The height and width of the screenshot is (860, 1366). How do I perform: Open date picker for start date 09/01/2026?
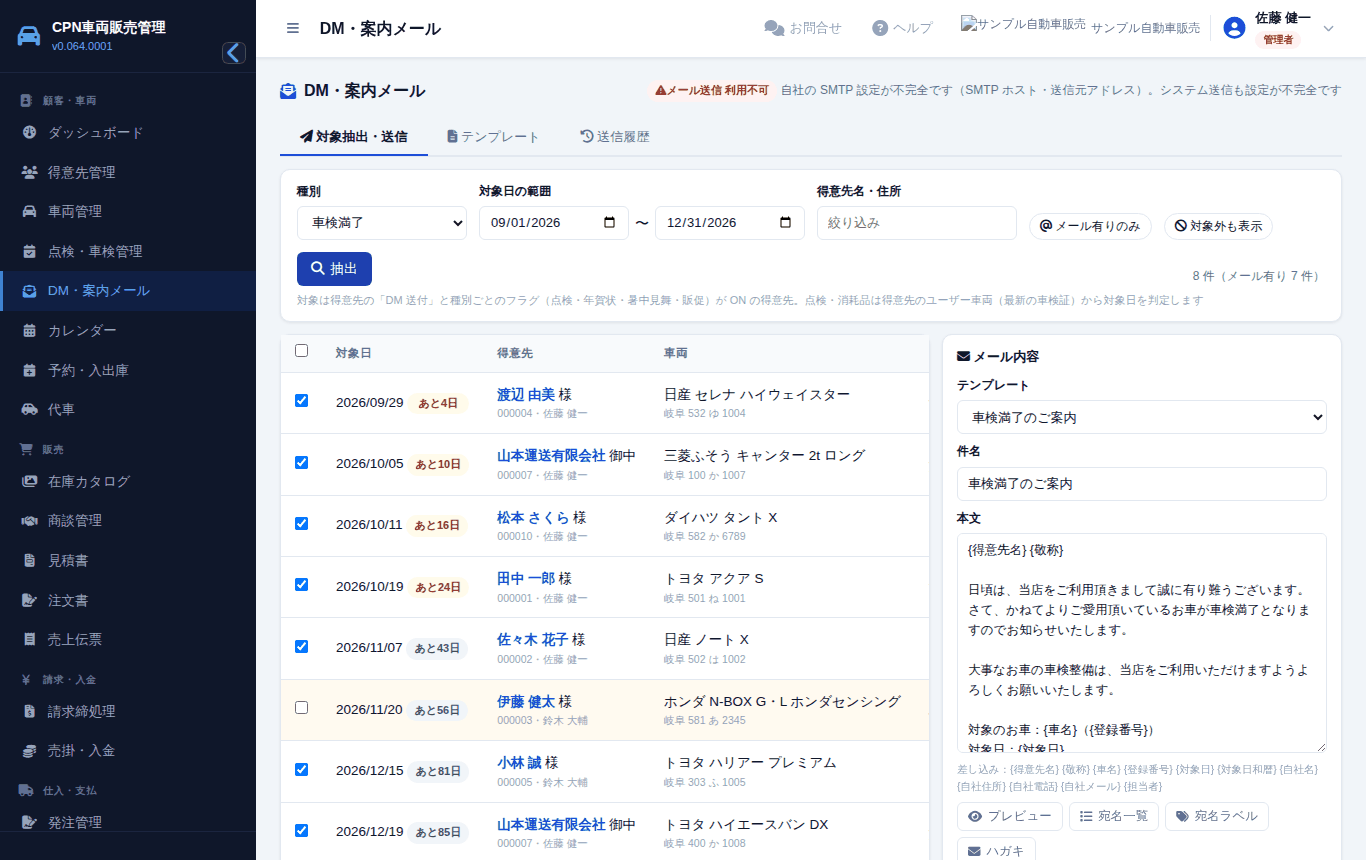[x=610, y=223]
